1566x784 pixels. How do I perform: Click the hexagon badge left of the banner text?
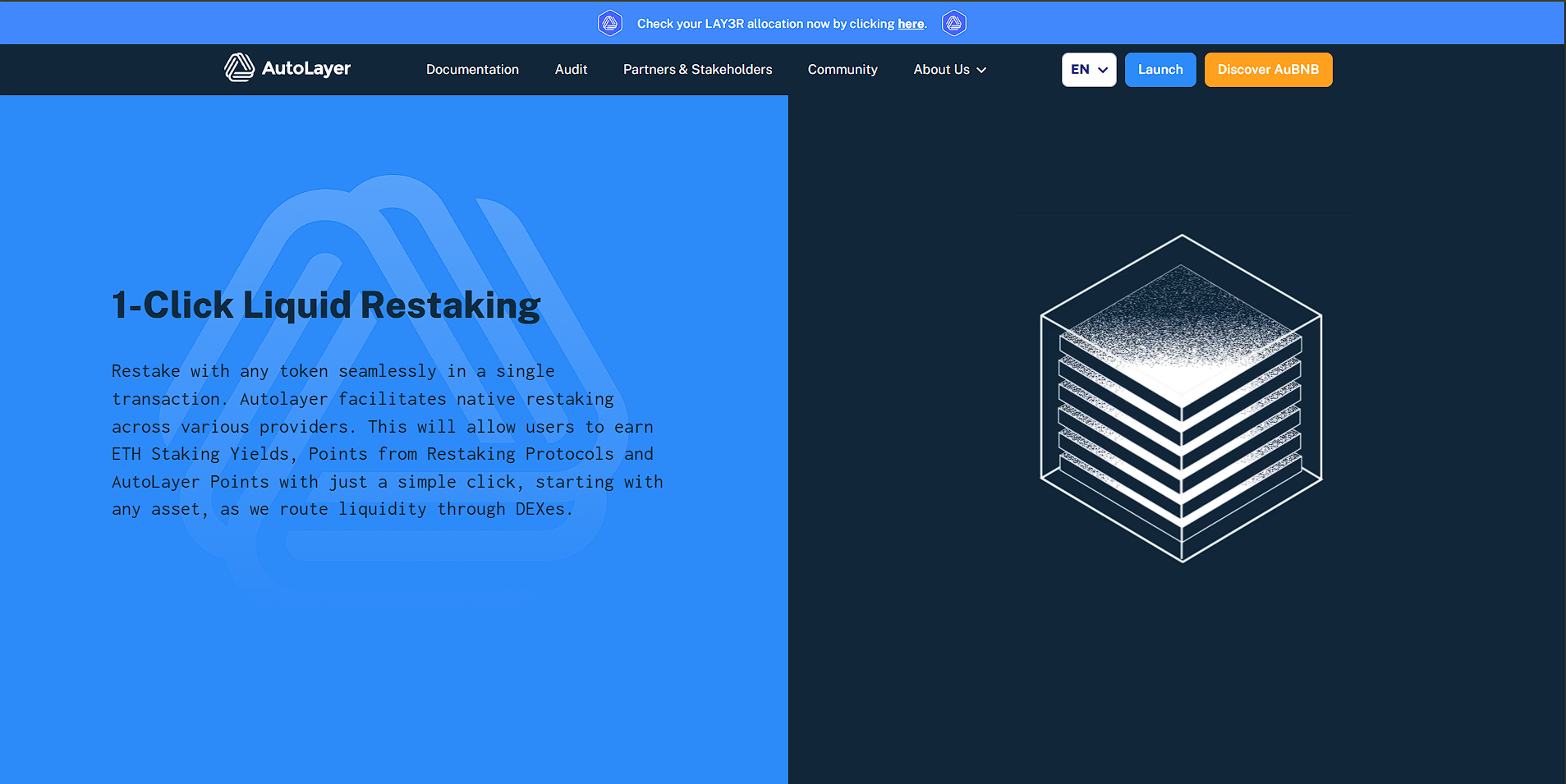(609, 23)
